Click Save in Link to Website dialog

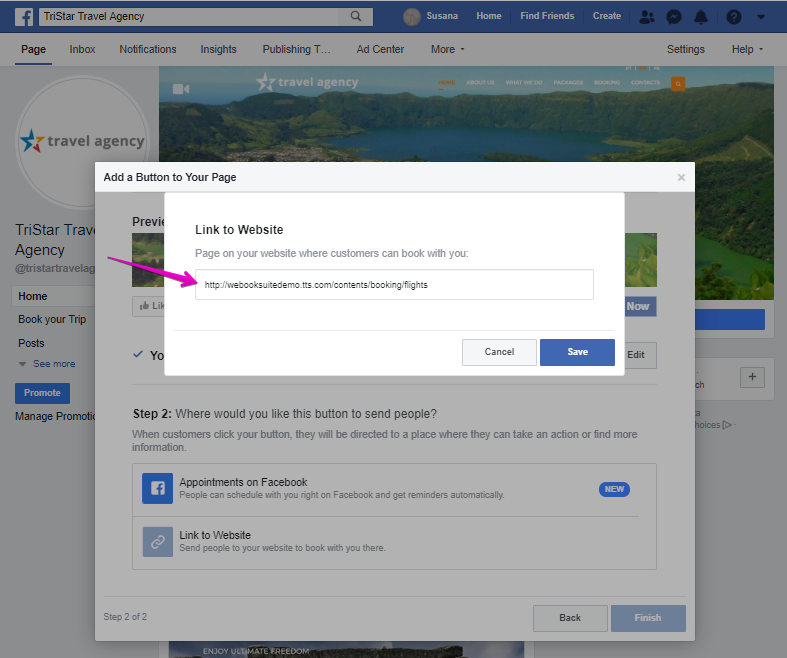pos(577,352)
